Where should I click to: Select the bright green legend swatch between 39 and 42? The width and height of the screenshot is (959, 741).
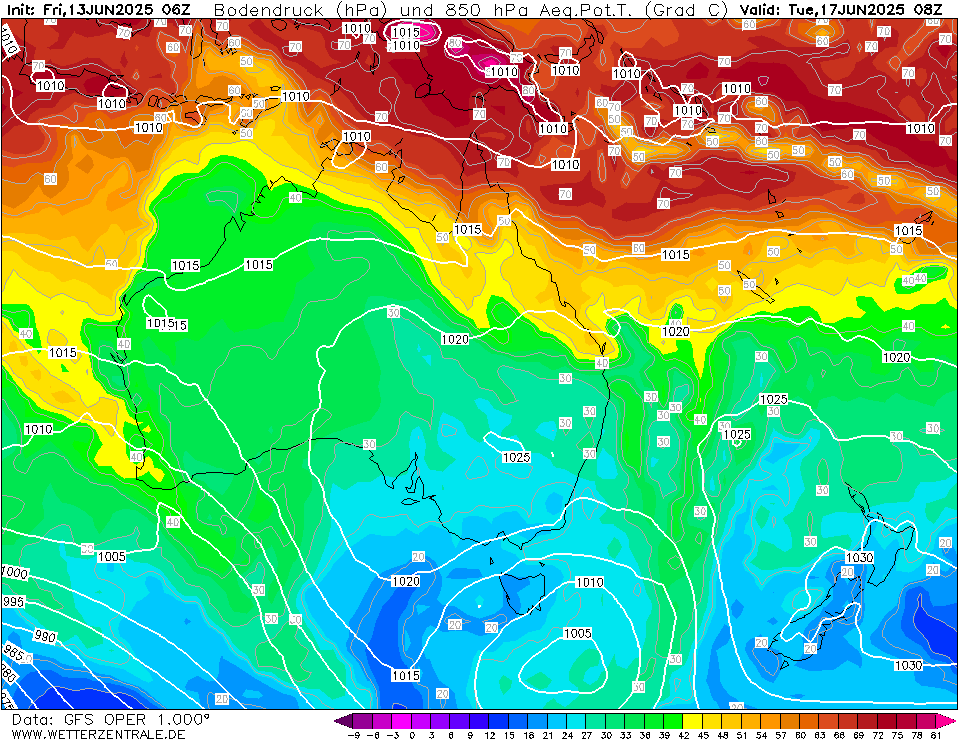[x=673, y=720]
